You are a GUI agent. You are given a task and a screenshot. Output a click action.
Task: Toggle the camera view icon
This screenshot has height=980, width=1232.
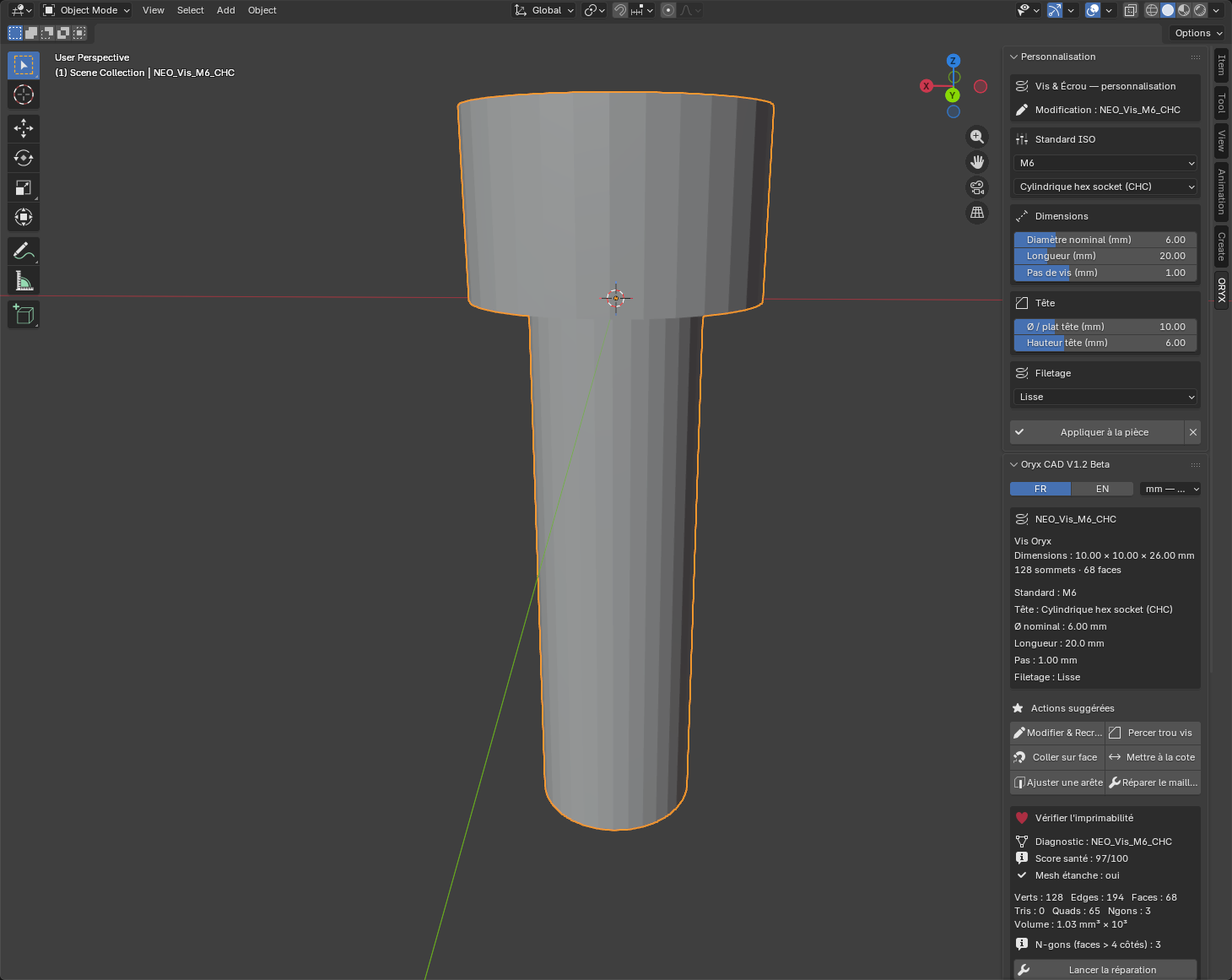point(977,187)
